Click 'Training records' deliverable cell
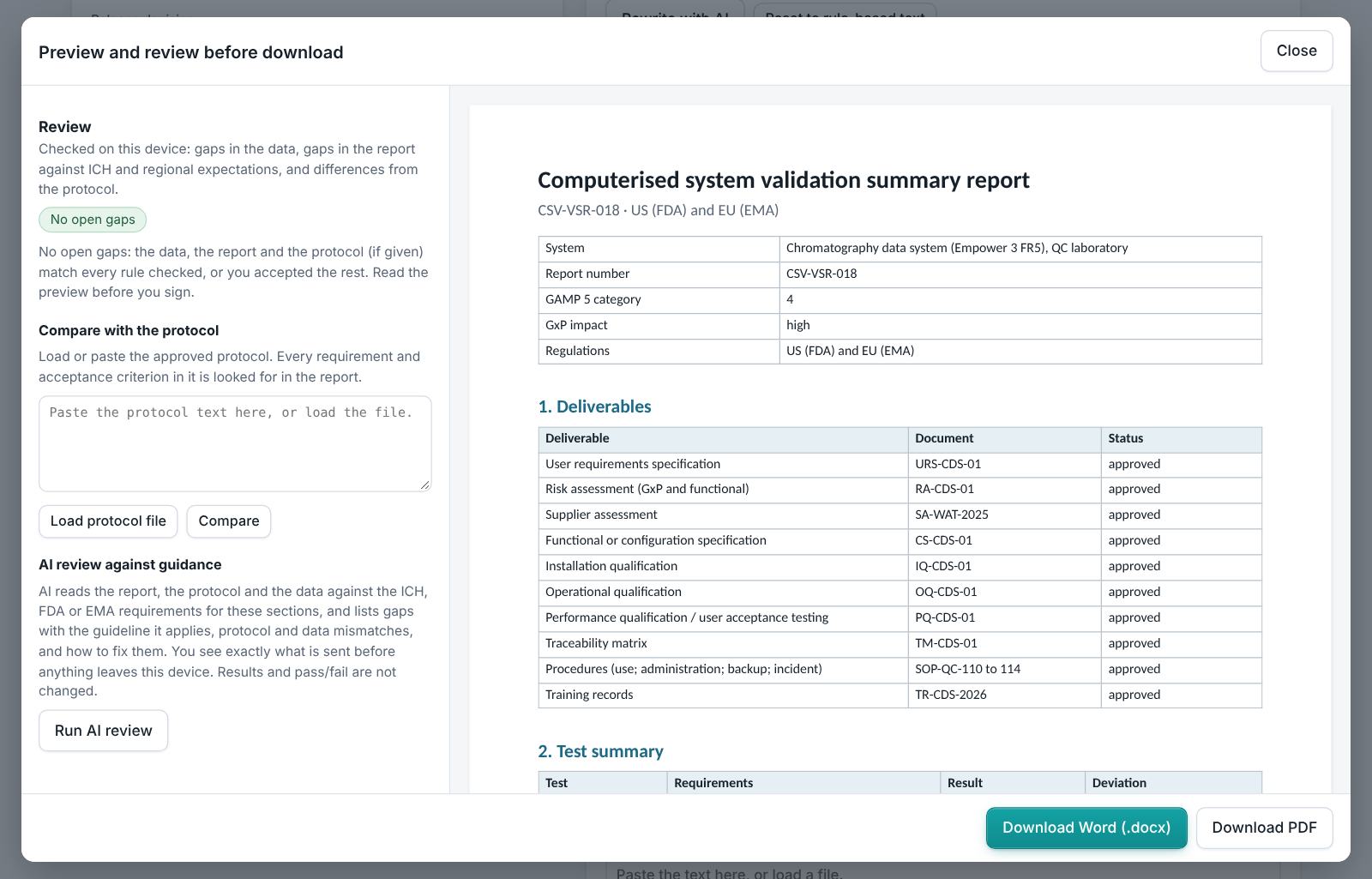 [x=723, y=695]
